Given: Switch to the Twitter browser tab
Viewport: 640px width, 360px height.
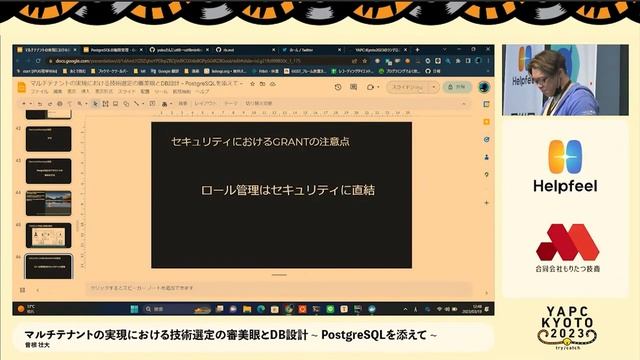Looking at the screenshot, I should (x=310, y=50).
